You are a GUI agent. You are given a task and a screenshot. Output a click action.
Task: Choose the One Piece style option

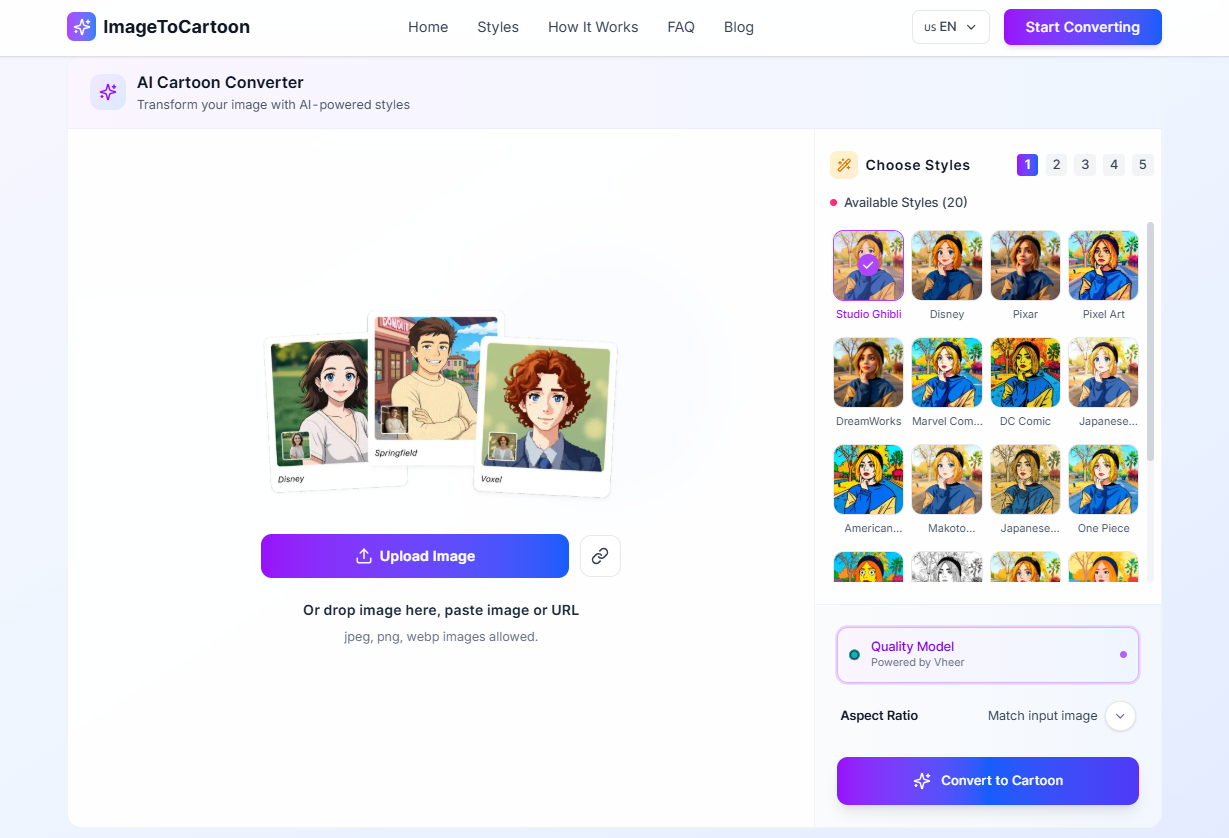(1103, 480)
